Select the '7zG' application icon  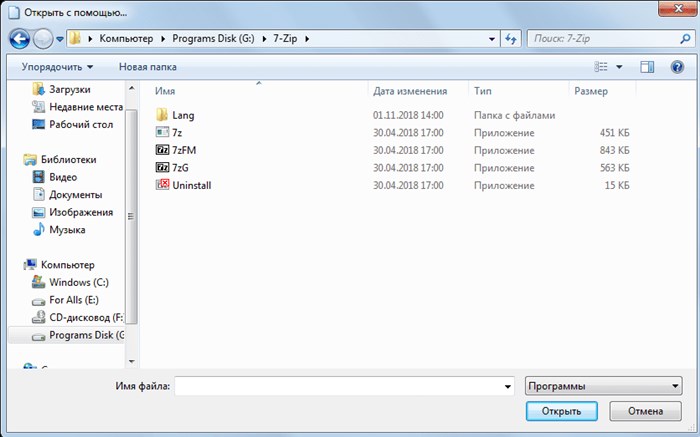[x=162, y=167]
